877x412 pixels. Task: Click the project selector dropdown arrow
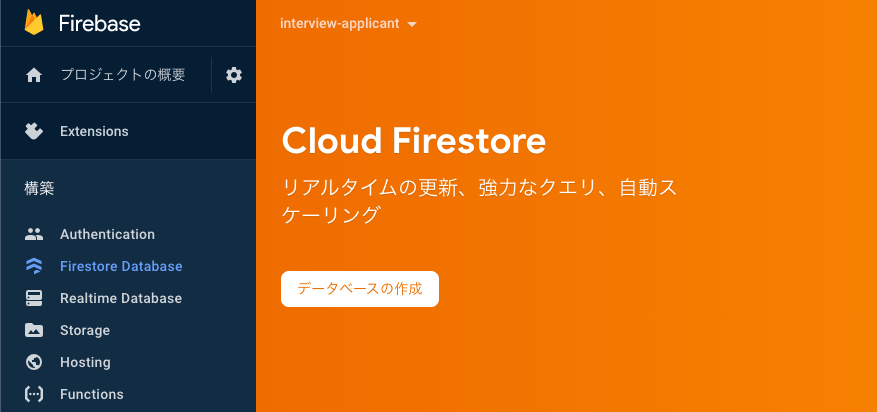point(412,25)
